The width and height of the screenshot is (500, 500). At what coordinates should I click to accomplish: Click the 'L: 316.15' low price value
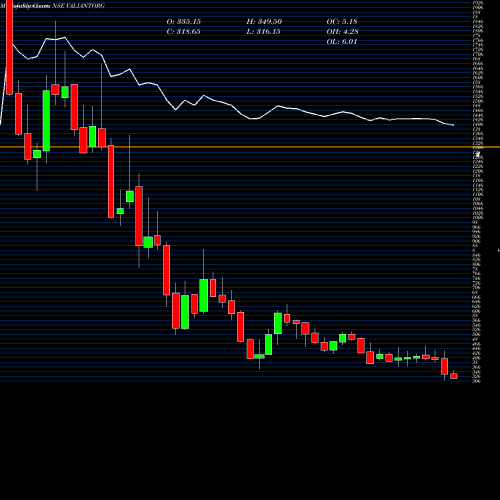click(264, 32)
